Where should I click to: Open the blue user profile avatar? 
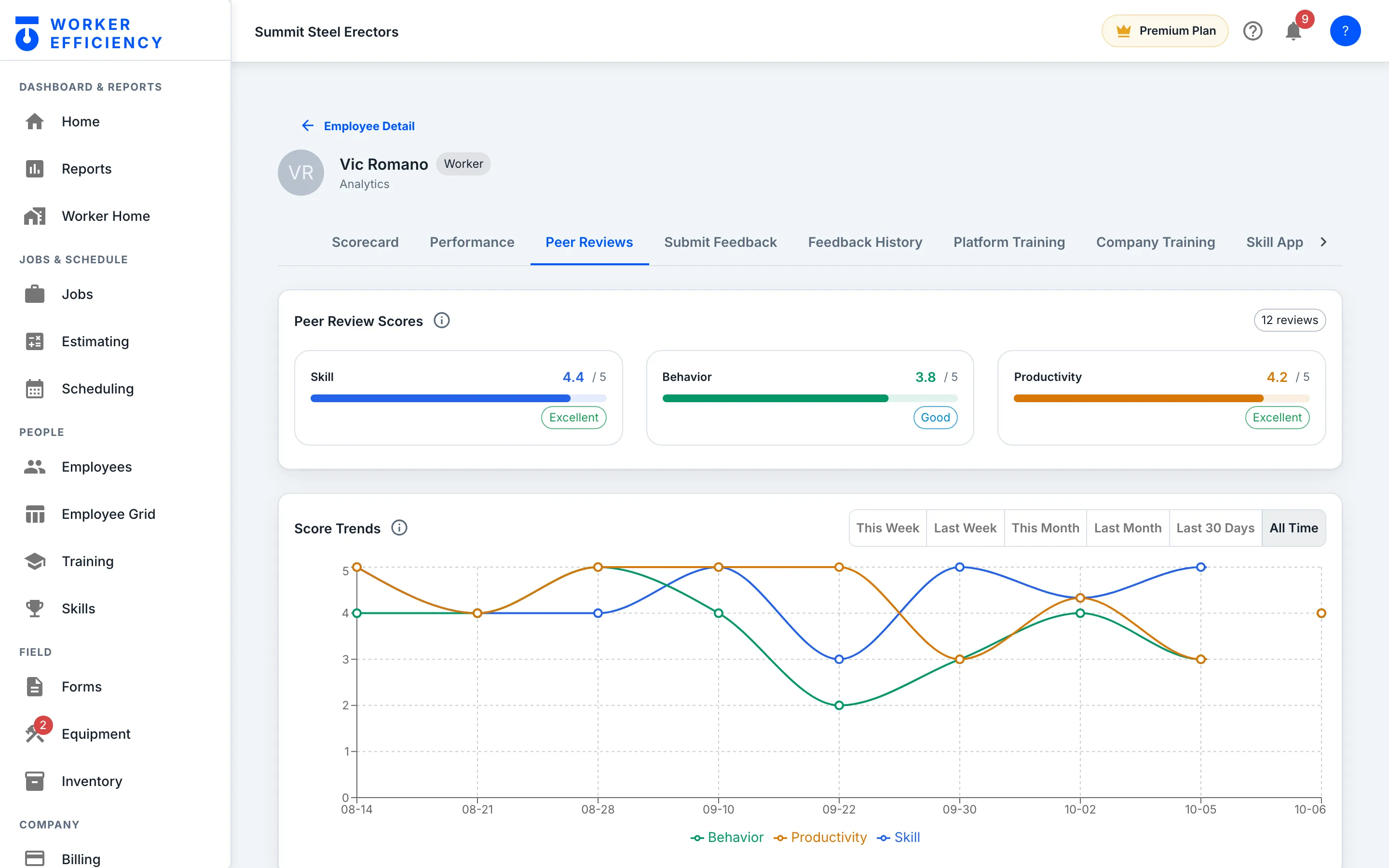tap(1345, 31)
